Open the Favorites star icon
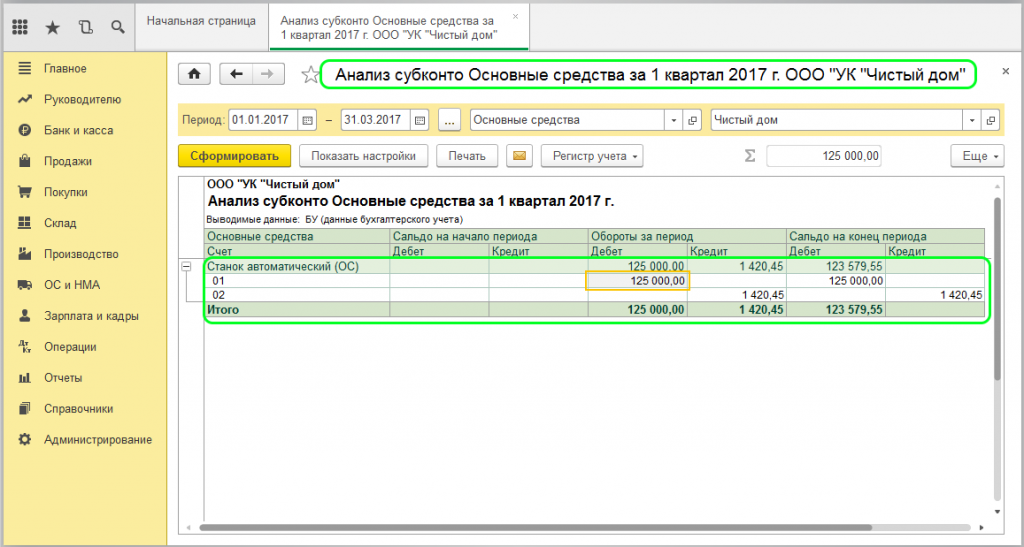Image resolution: width=1024 pixels, height=547 pixels. [52, 27]
